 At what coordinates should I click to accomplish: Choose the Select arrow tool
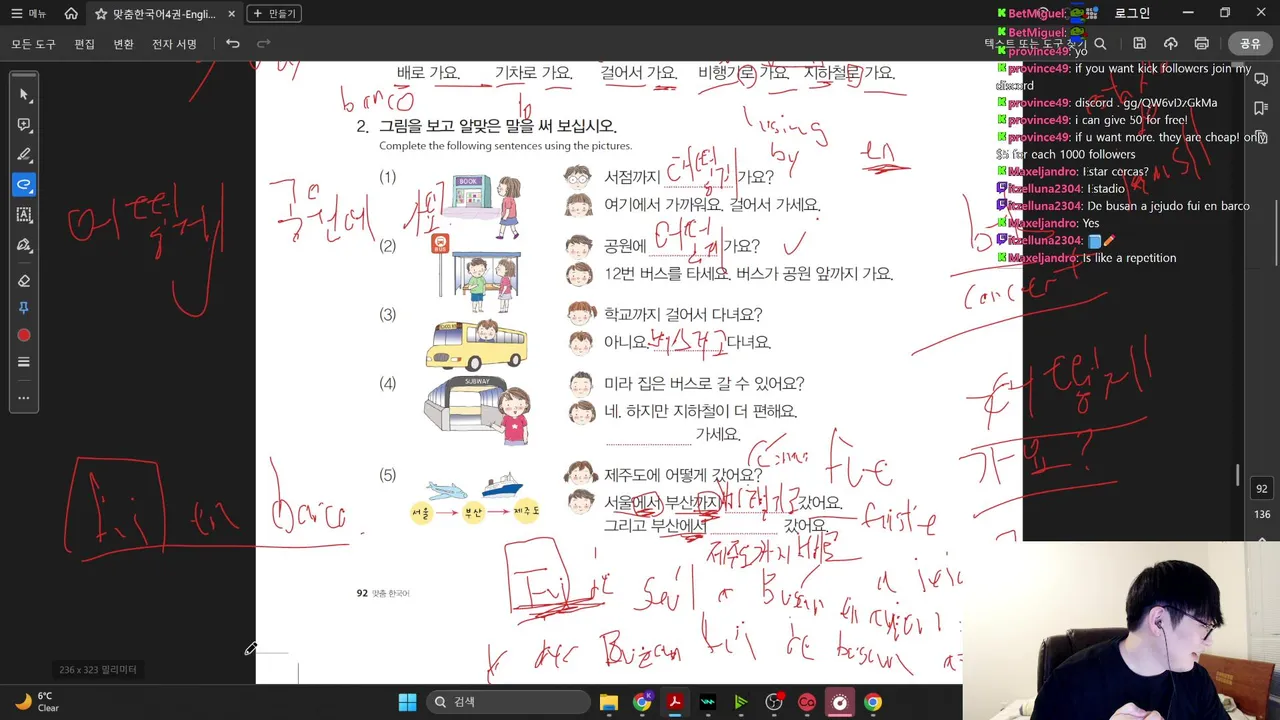tap(24, 95)
